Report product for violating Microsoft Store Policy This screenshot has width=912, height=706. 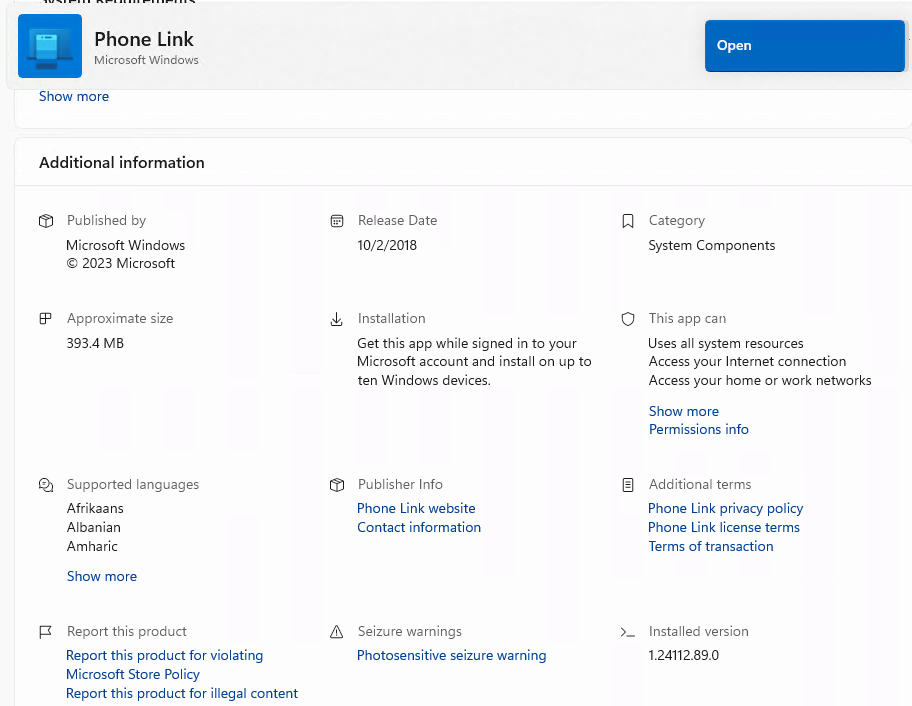[x=165, y=665]
